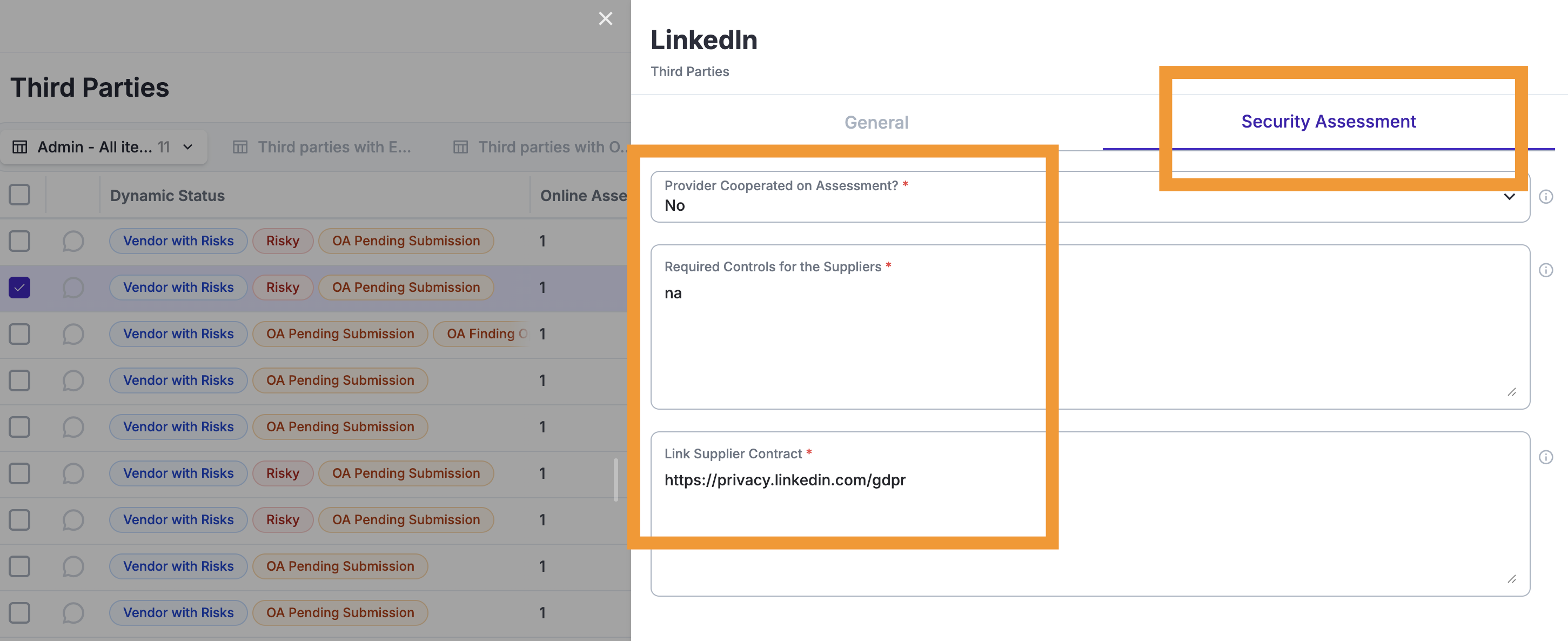The width and height of the screenshot is (1568, 641).
Task: Click OA Finding tag in third row
Action: [x=482, y=333]
